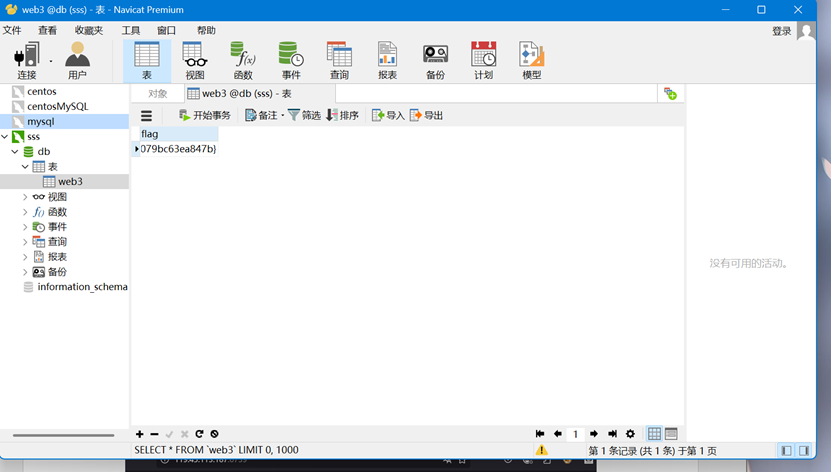Image resolution: width=831 pixels, height=472 pixels.
Task: Collapse the sss connection tree node
Action: pos(5,137)
